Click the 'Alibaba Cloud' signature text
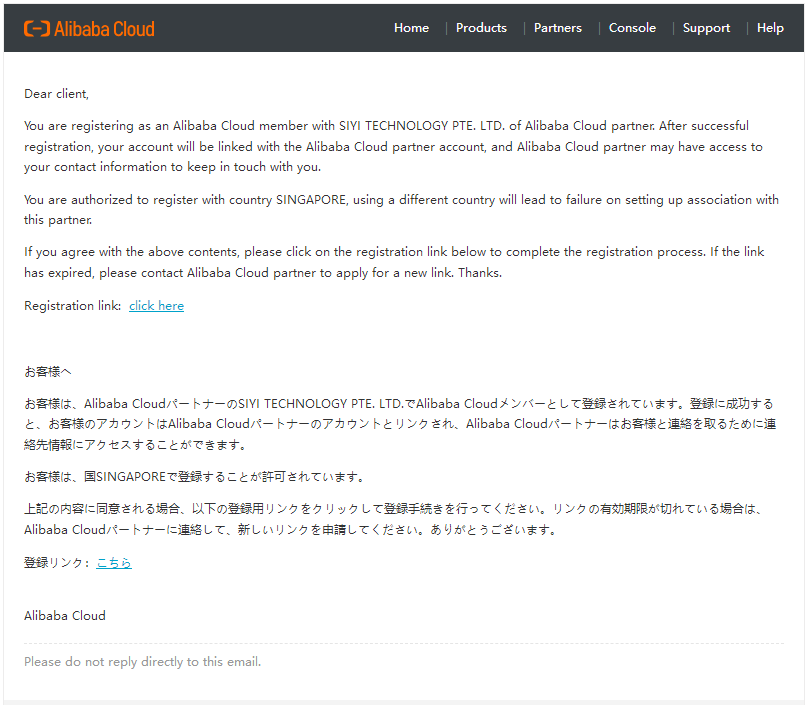Viewport: 809px width, 705px height. (x=65, y=616)
